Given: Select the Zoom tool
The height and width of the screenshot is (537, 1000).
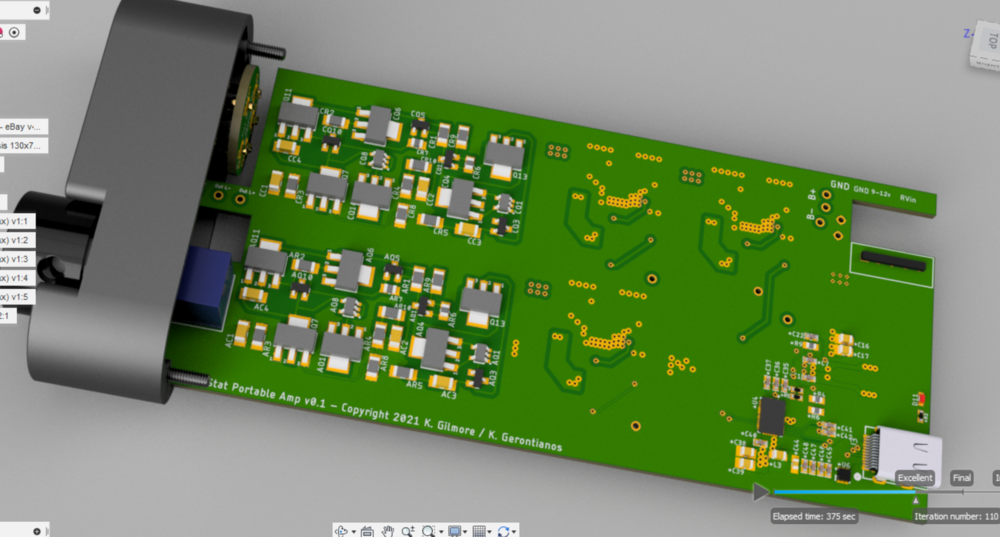Looking at the screenshot, I should 408,531.
